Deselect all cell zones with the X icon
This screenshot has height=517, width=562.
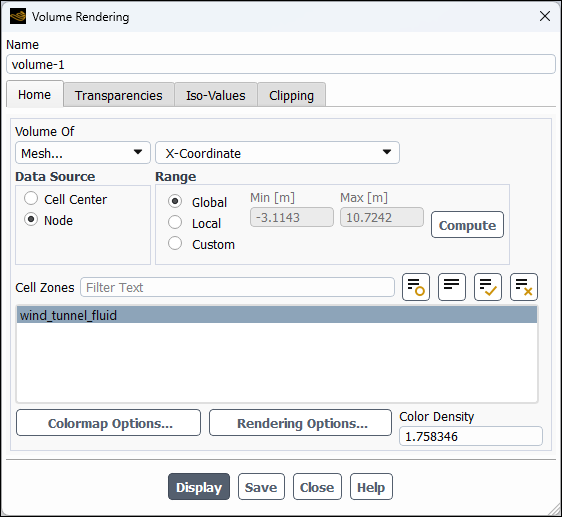tap(524, 287)
